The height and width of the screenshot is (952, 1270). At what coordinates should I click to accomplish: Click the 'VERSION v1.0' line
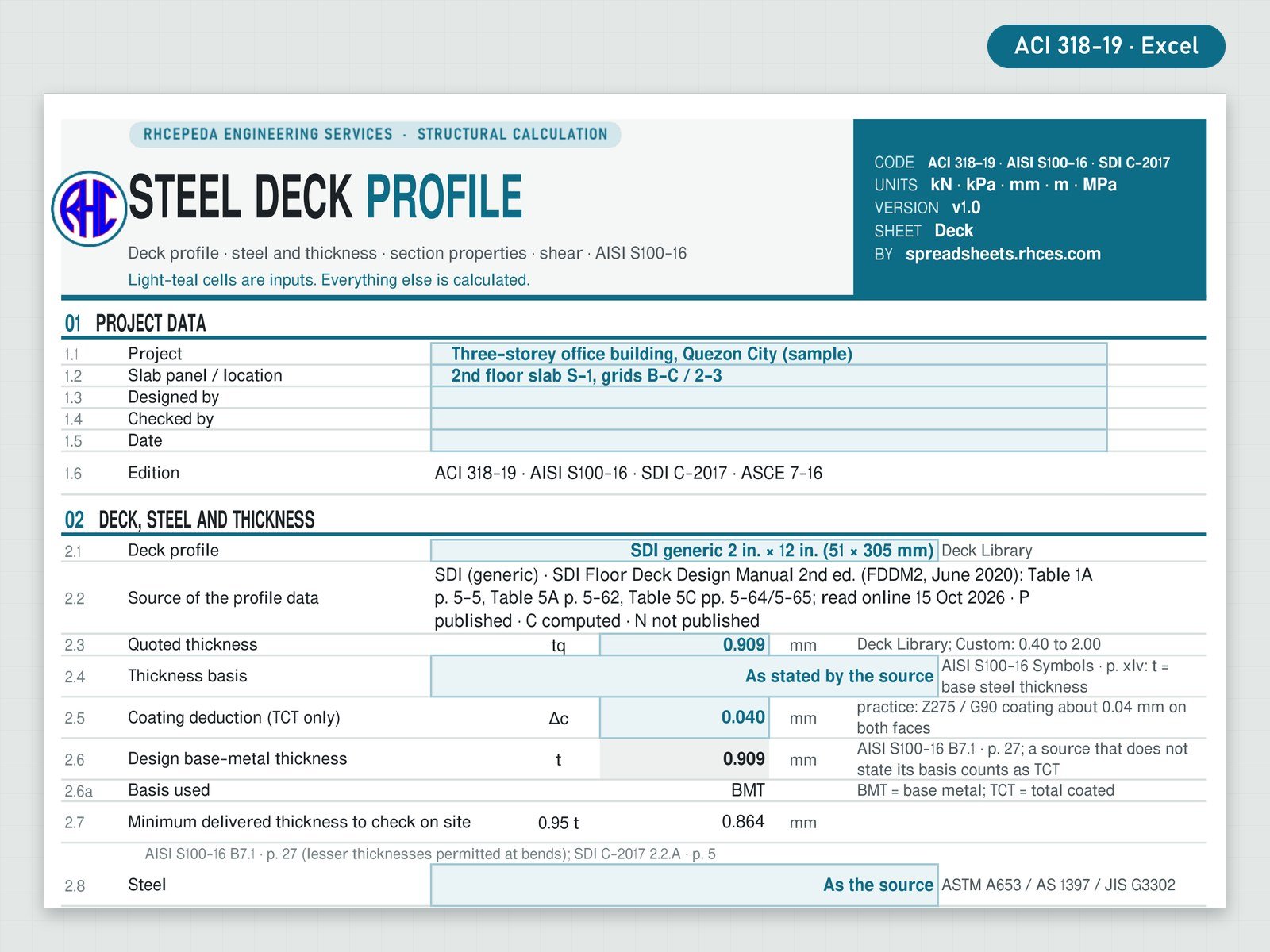[927, 208]
